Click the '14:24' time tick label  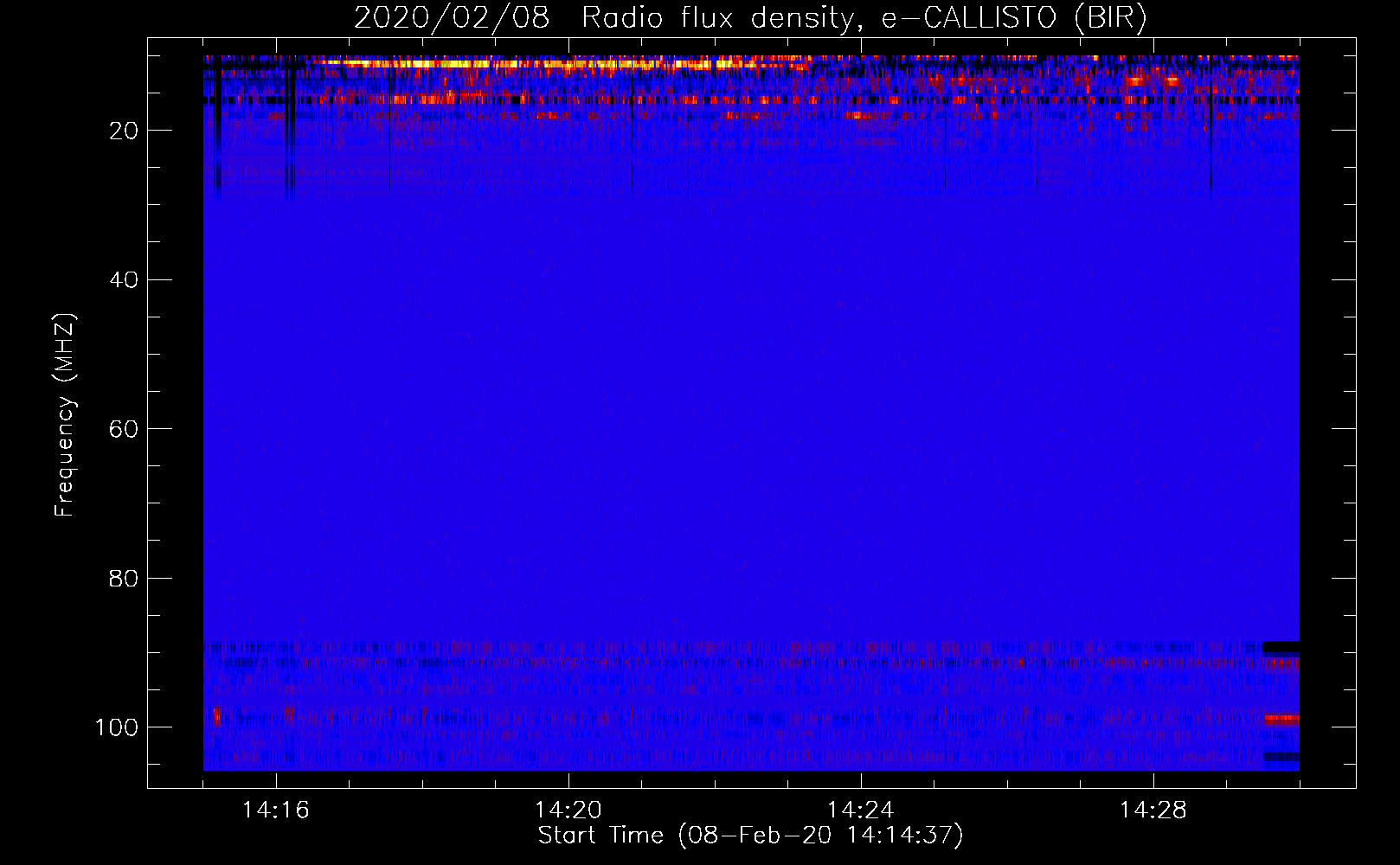tap(861, 811)
